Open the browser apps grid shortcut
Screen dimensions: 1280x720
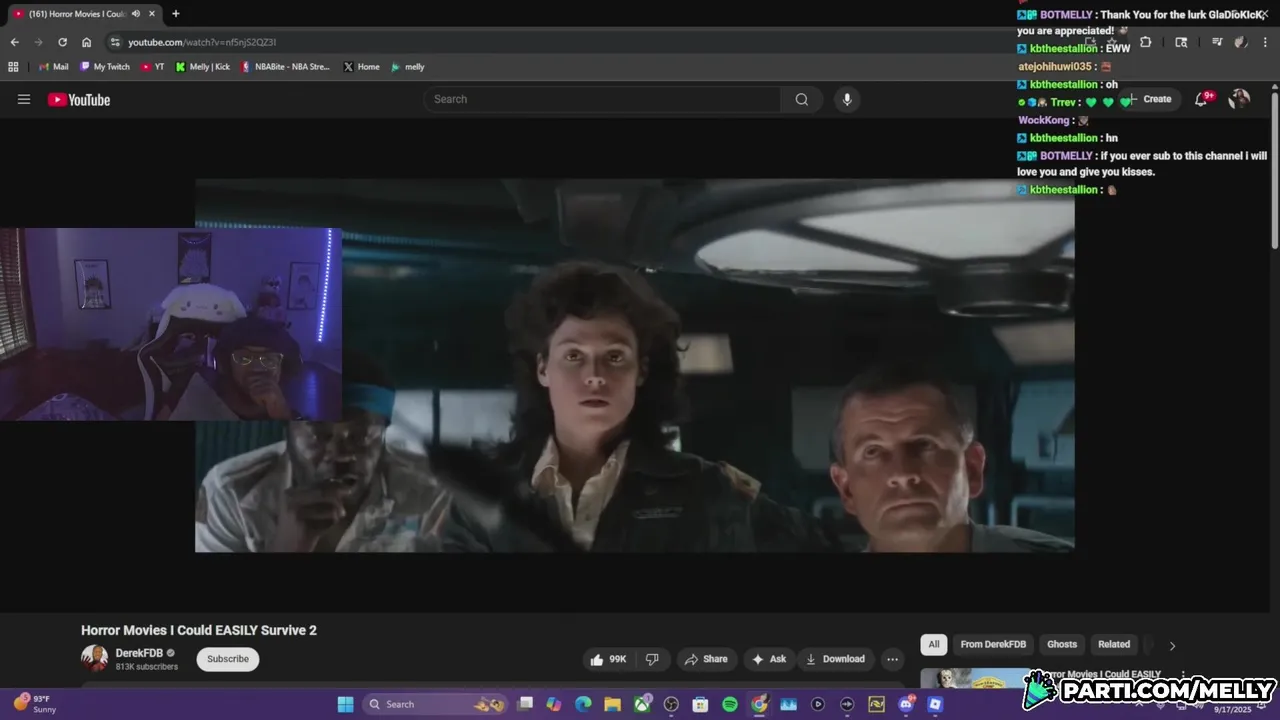click(13, 67)
